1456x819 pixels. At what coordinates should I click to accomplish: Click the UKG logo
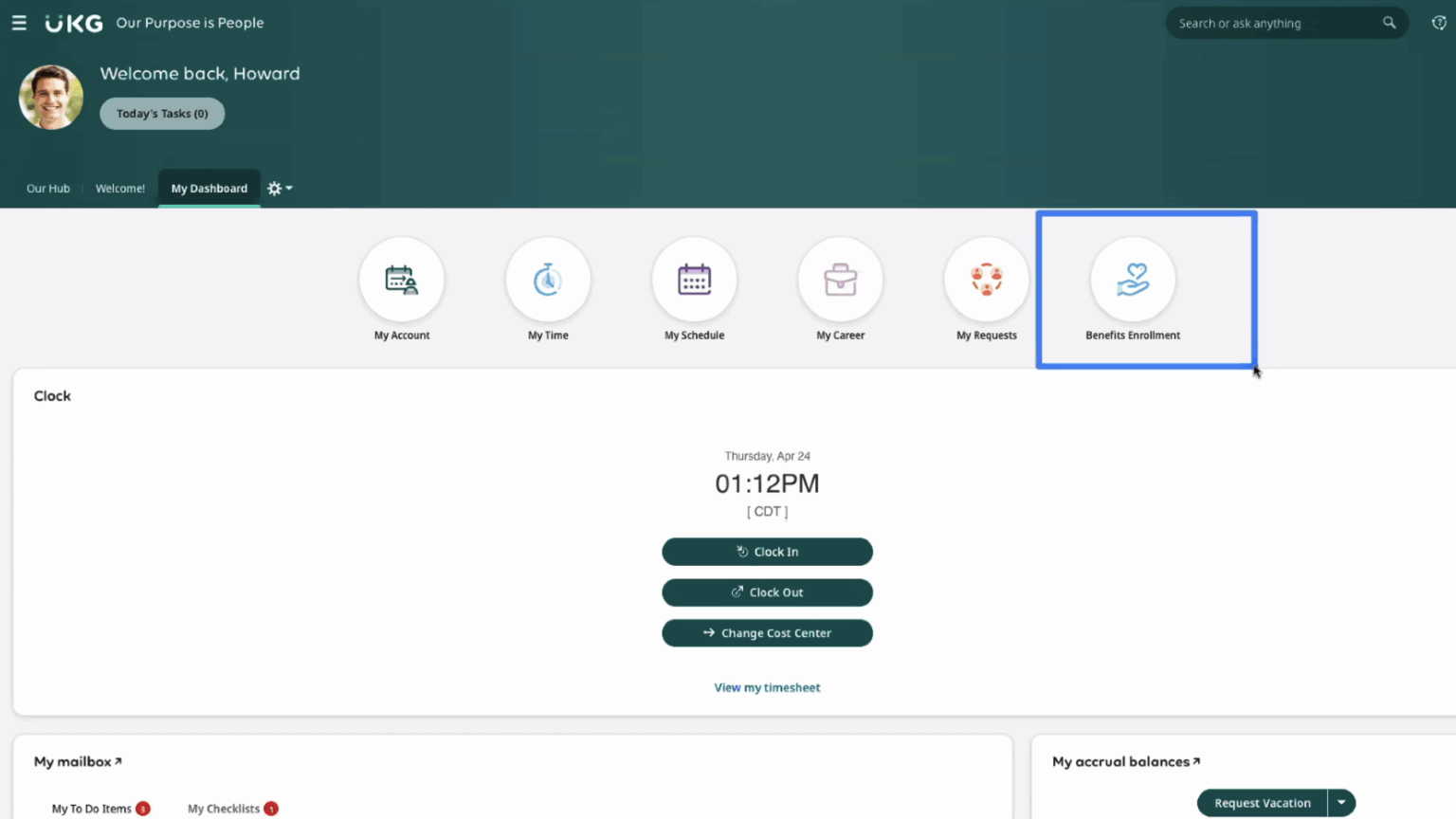tap(74, 23)
